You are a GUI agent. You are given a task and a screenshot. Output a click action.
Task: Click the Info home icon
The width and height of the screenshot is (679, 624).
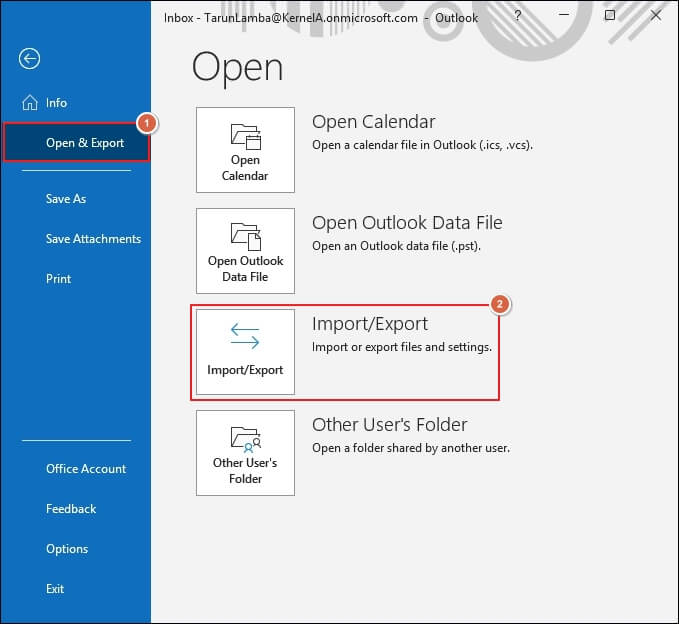click(30, 103)
